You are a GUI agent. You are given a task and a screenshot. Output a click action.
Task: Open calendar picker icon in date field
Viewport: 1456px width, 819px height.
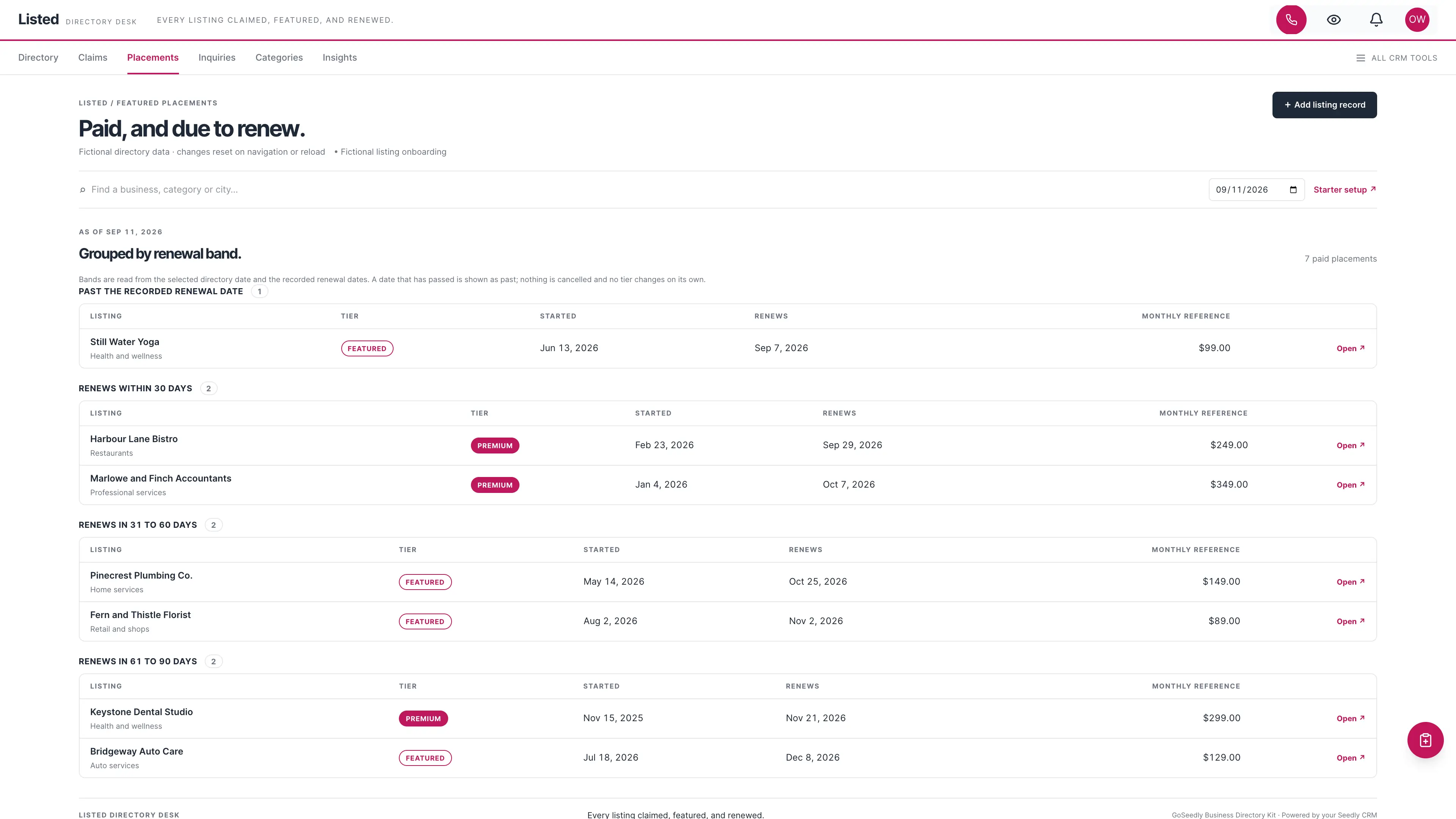pos(1293,190)
